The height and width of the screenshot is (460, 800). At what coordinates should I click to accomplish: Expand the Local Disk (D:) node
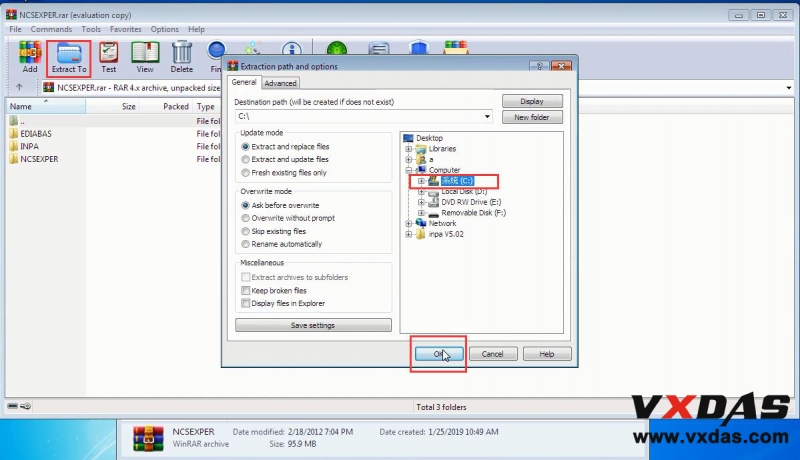421,192
